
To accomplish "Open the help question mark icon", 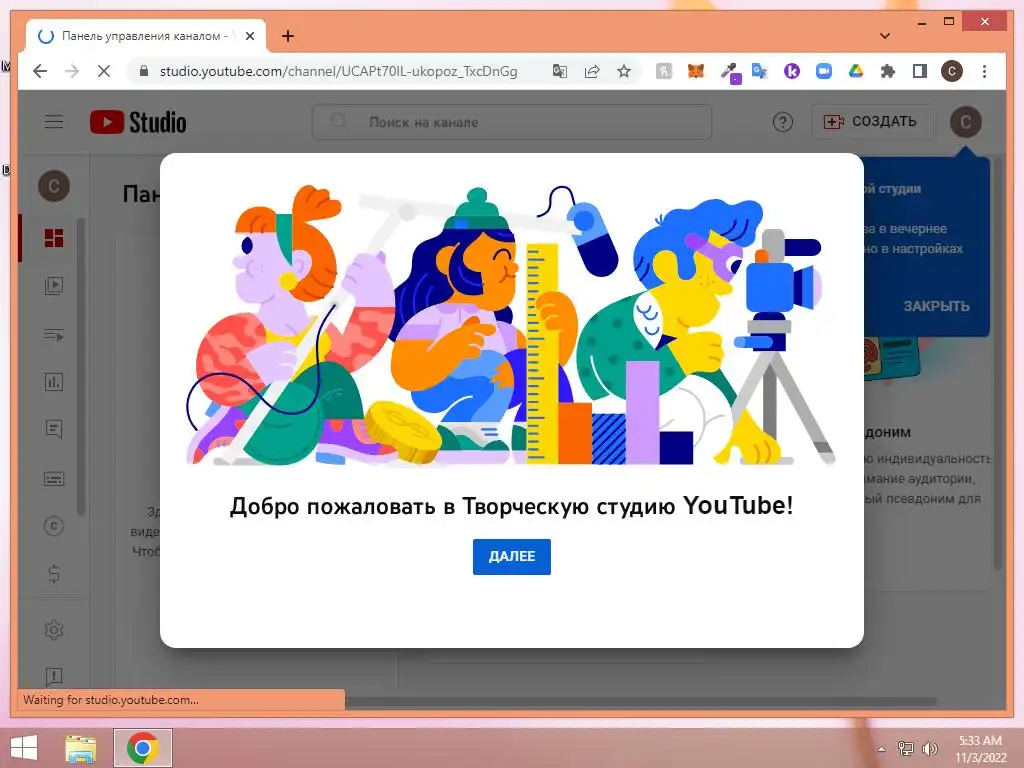I will pyautogui.click(x=782, y=122).
